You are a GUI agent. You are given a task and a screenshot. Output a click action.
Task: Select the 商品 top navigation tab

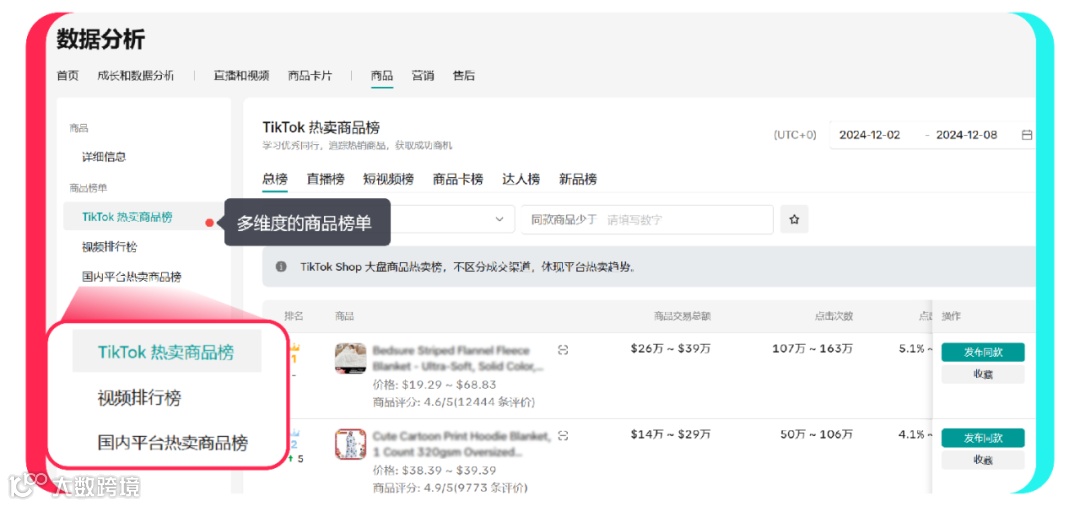tap(382, 76)
